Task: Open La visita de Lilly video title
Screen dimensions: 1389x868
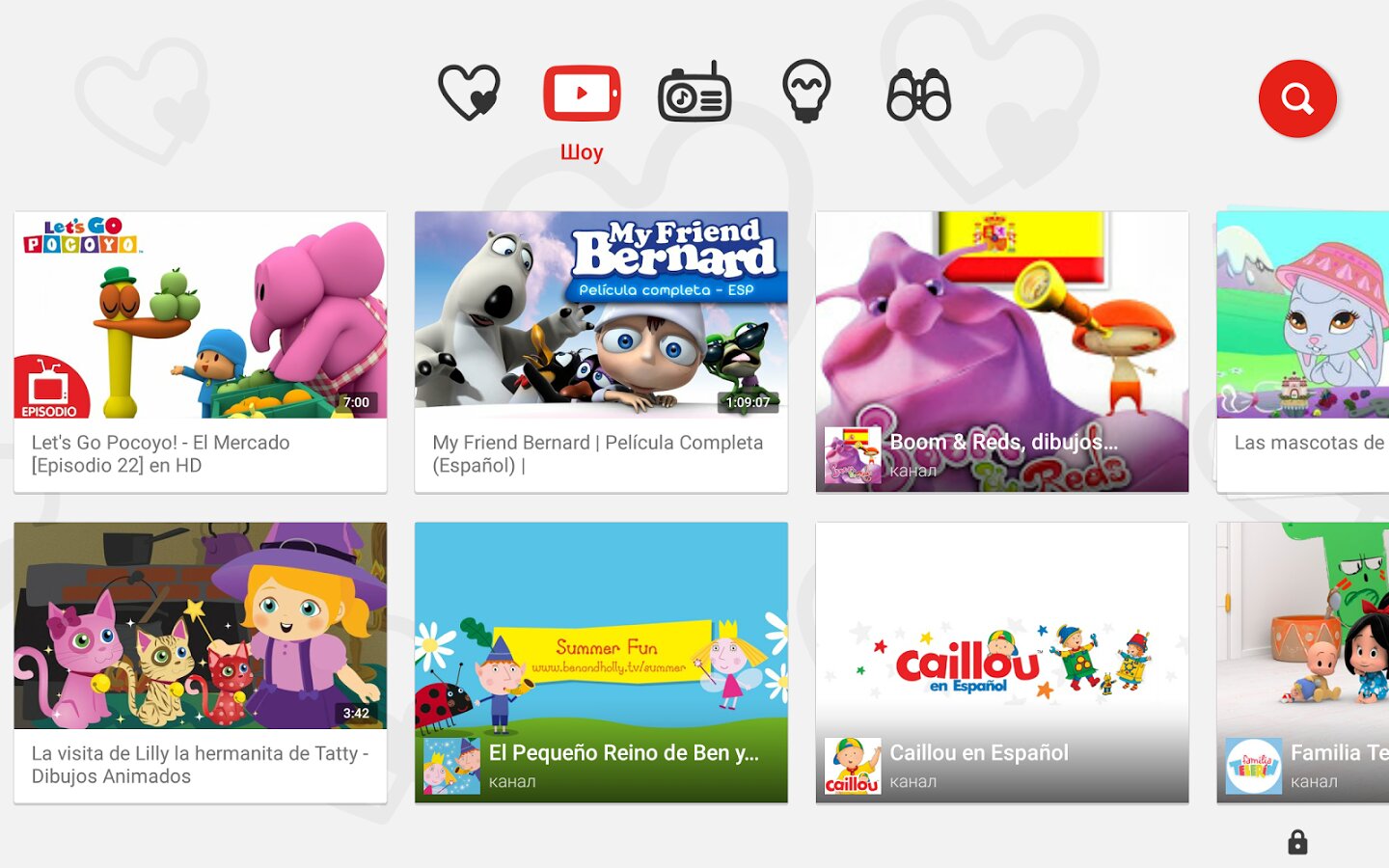Action: tap(200, 765)
